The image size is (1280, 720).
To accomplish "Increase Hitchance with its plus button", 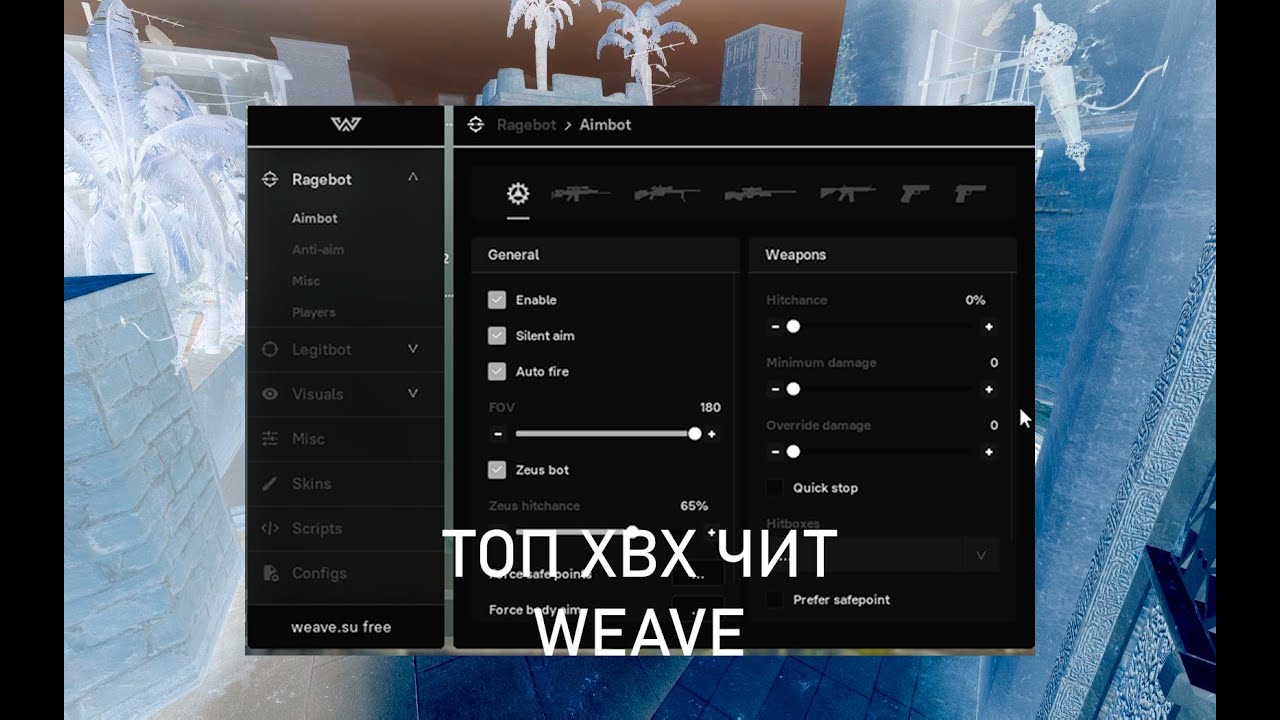I will [989, 327].
